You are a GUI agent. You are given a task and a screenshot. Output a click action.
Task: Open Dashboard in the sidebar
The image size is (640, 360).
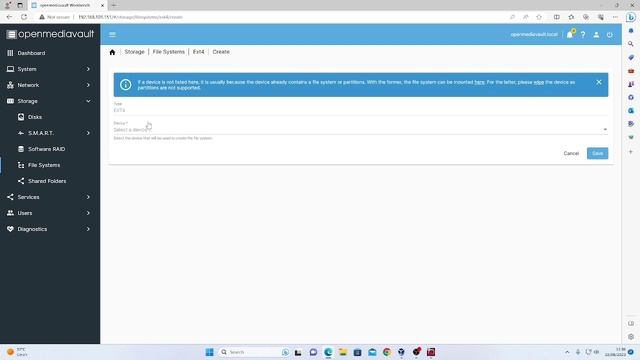pyautogui.click(x=50, y=53)
